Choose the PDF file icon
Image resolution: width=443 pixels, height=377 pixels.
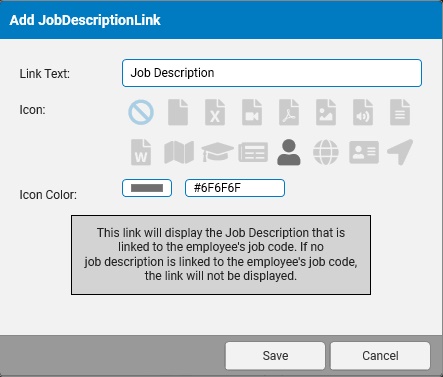289,112
